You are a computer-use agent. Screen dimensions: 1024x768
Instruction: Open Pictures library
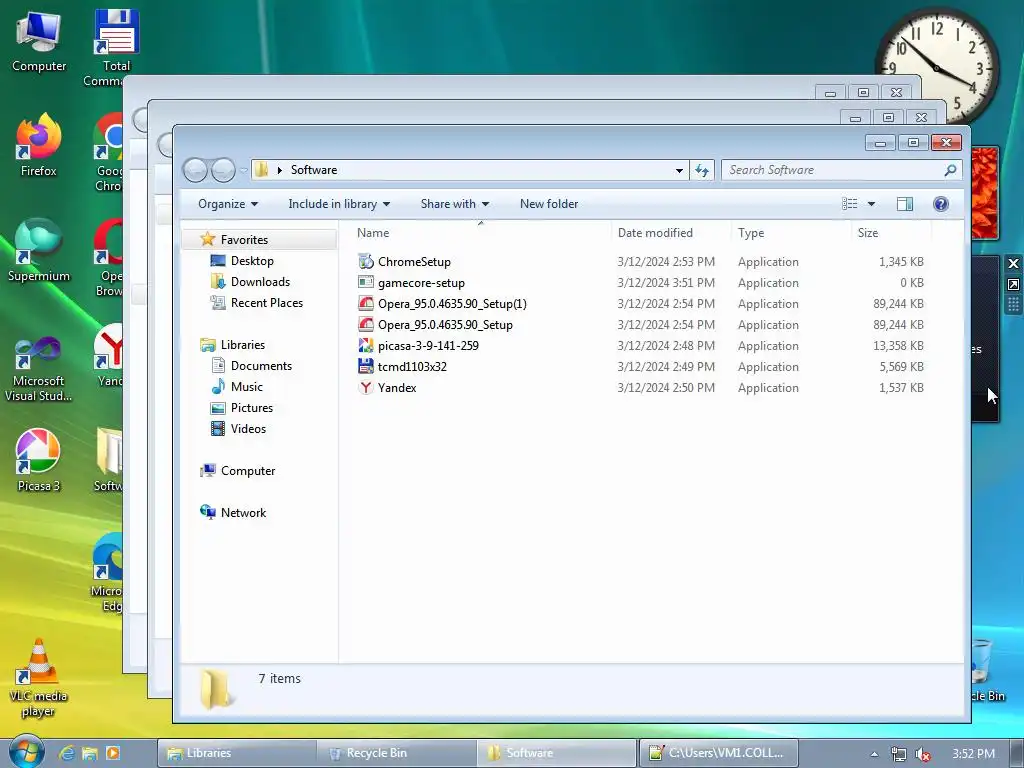tap(251, 408)
